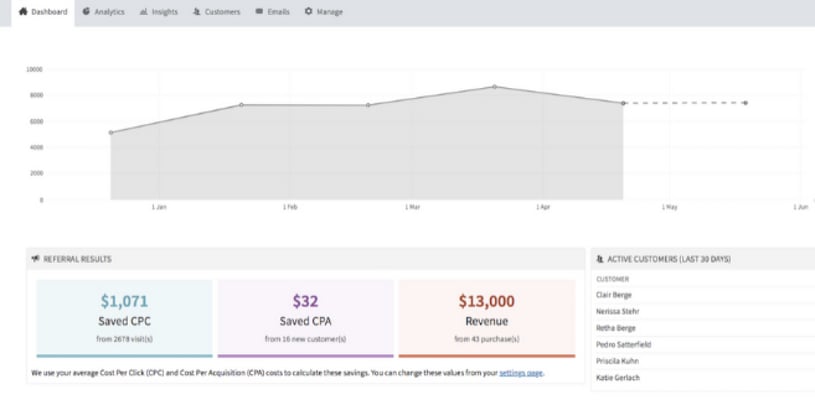This screenshot has width=815, height=410.
Task: Open customer Katie Gerlach
Action: [x=615, y=375]
